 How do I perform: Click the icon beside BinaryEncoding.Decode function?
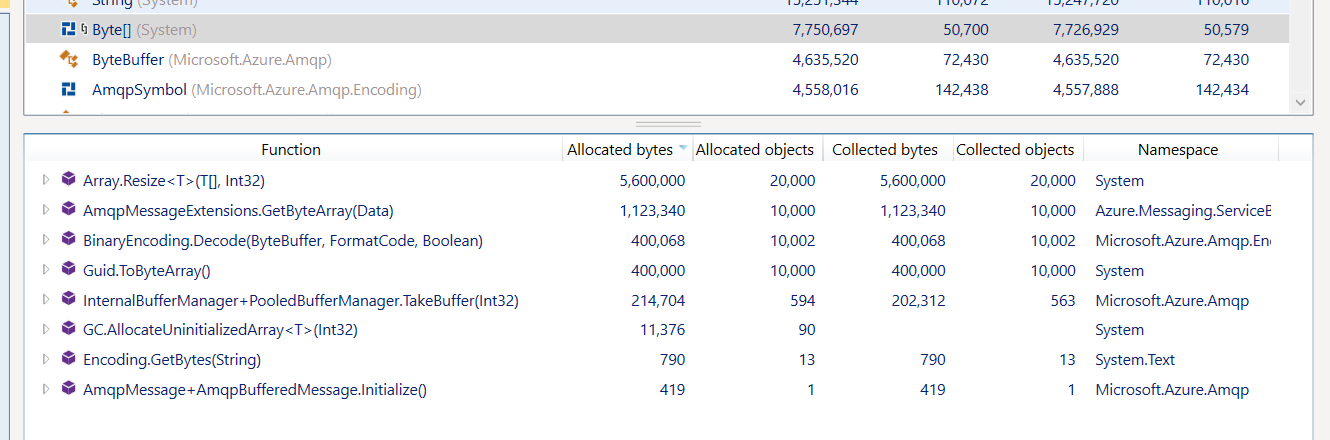tap(68, 240)
